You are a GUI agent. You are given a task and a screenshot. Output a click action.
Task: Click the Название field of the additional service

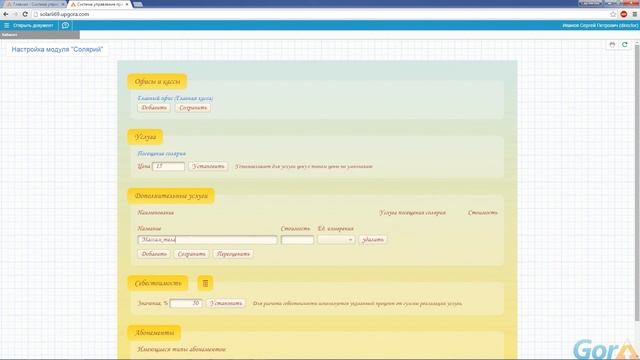207,240
